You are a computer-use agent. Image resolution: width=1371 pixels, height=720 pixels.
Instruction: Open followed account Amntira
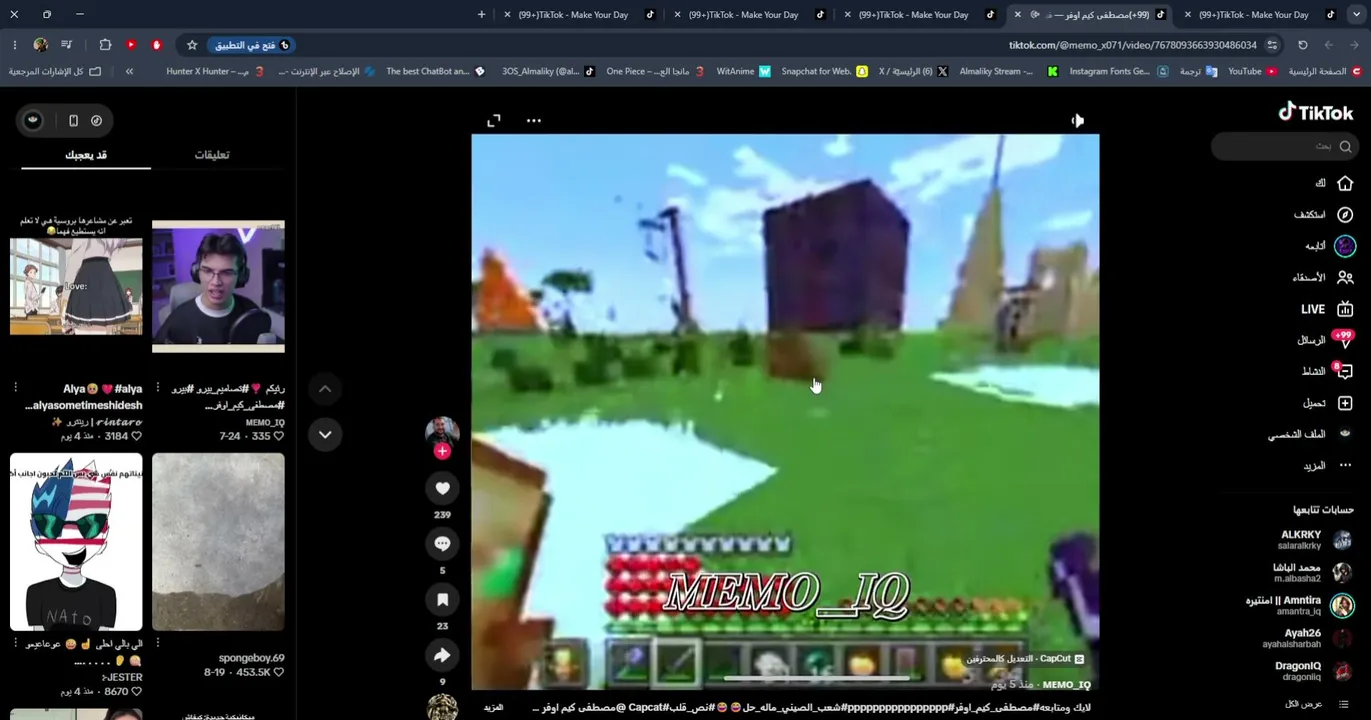[1298, 605]
